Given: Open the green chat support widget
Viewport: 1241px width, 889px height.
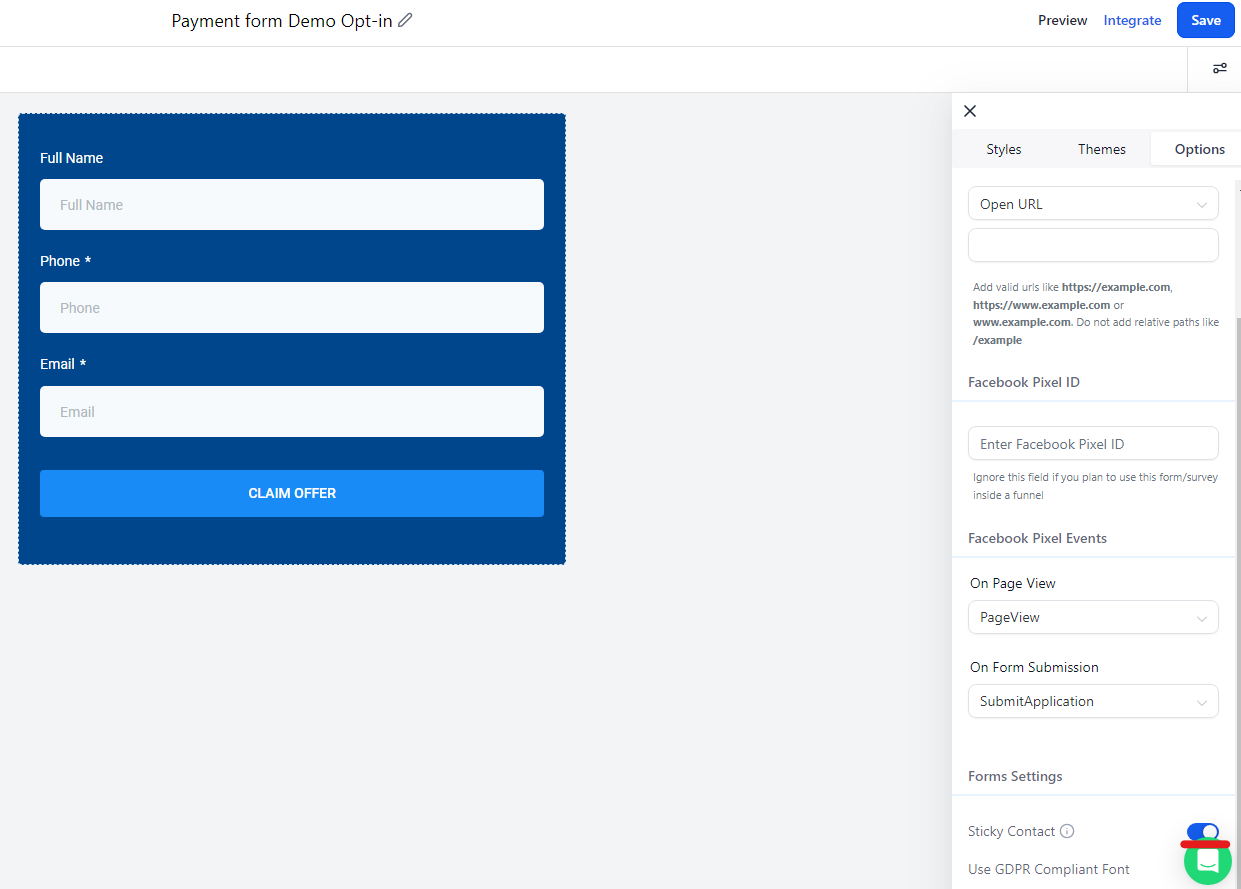Looking at the screenshot, I should [1207, 861].
